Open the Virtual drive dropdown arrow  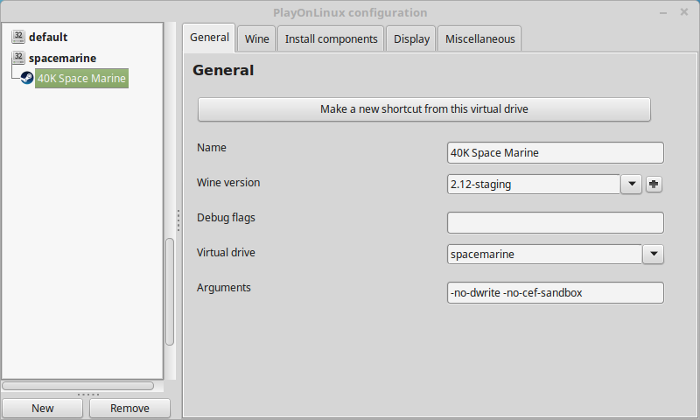tap(654, 254)
